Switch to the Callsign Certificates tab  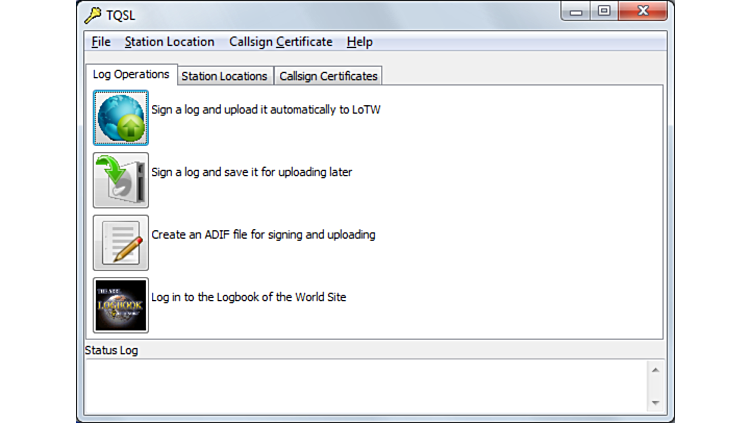pos(328,76)
